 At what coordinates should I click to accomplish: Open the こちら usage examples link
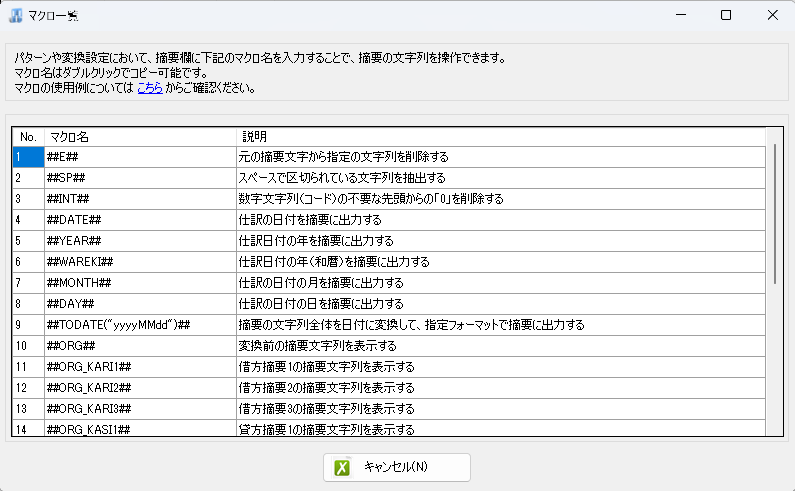pyautogui.click(x=149, y=88)
